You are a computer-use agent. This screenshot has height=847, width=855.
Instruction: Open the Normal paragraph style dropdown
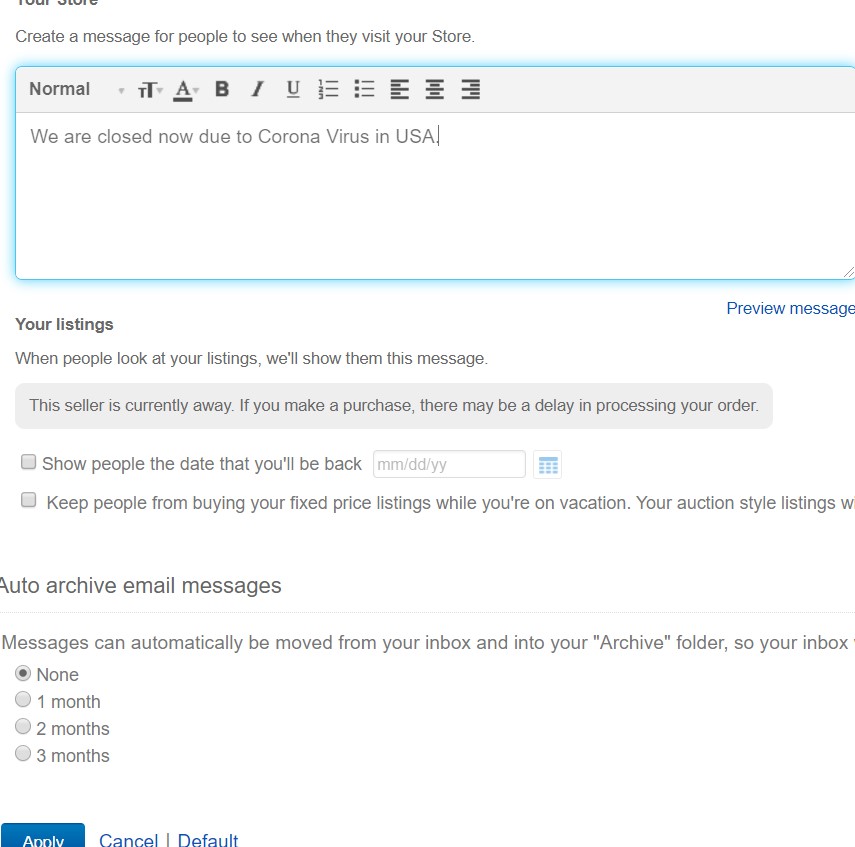pyautogui.click(x=76, y=89)
